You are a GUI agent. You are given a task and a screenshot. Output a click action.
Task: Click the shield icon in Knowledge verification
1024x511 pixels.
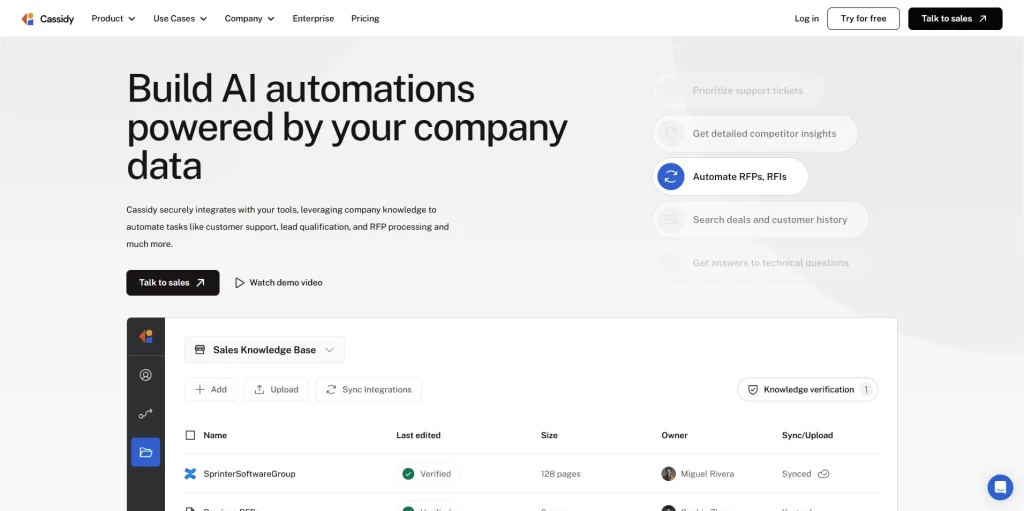pos(752,389)
